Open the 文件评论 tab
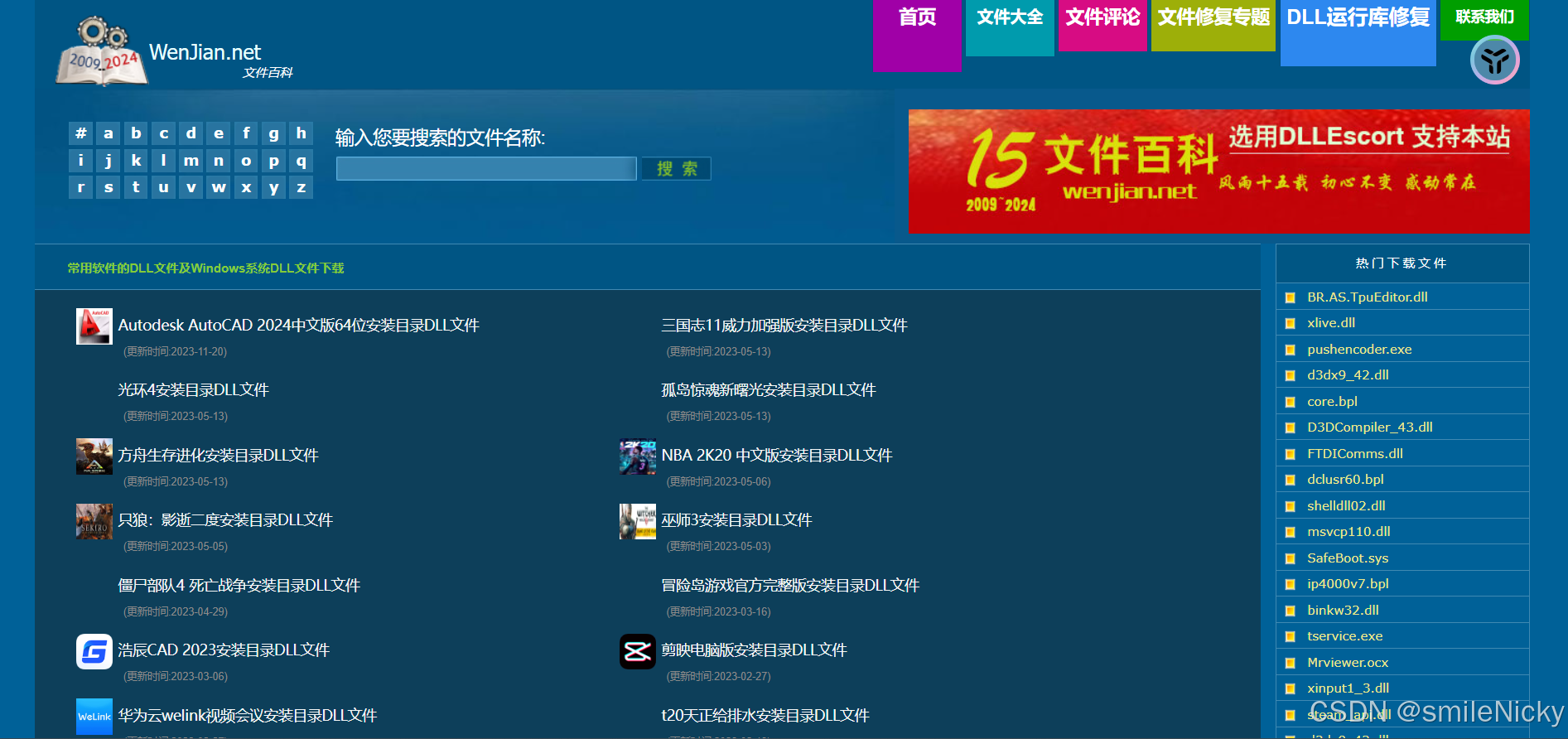The width and height of the screenshot is (1568, 739). point(1102,26)
